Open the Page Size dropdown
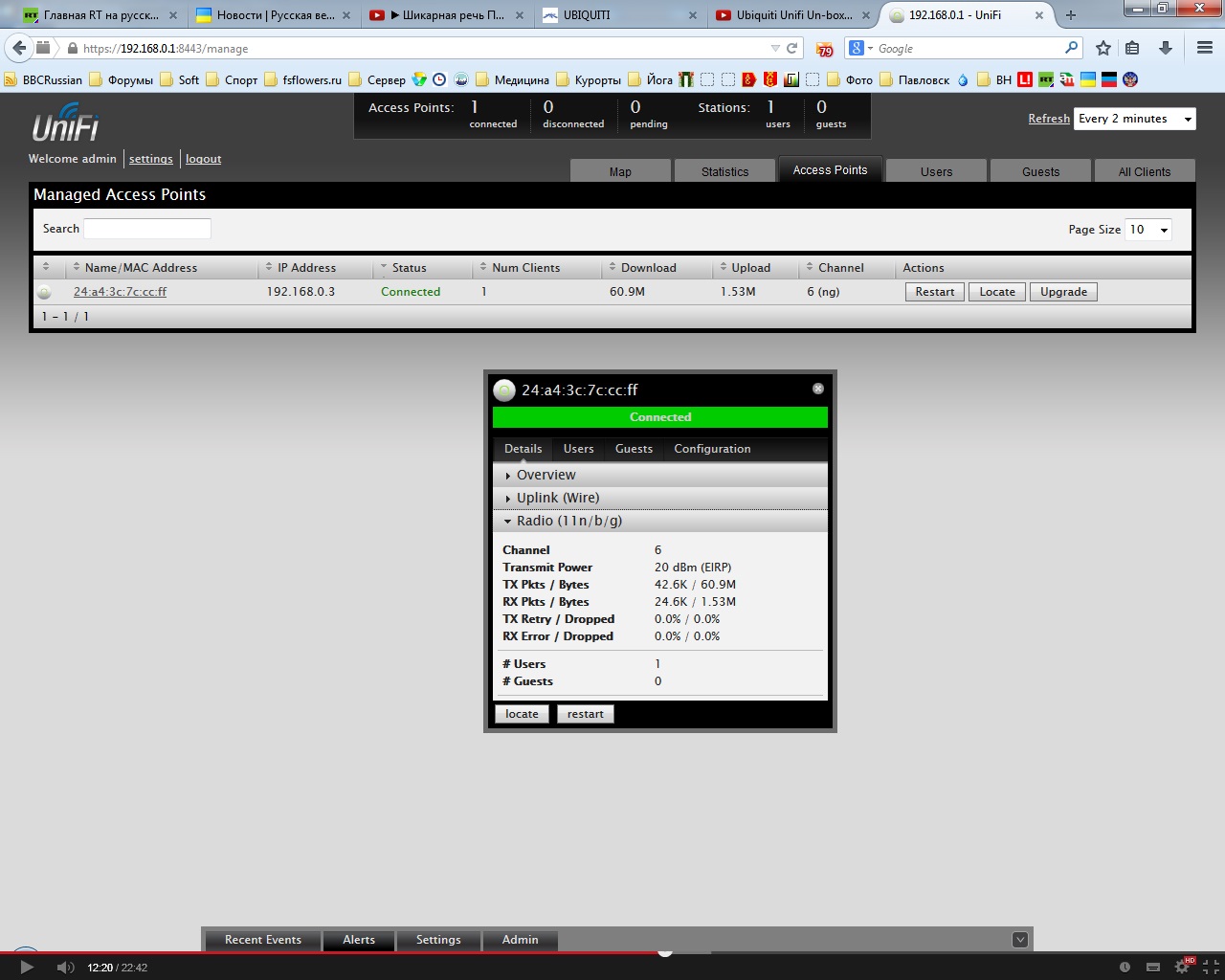This screenshot has width=1225, height=980. (1148, 230)
